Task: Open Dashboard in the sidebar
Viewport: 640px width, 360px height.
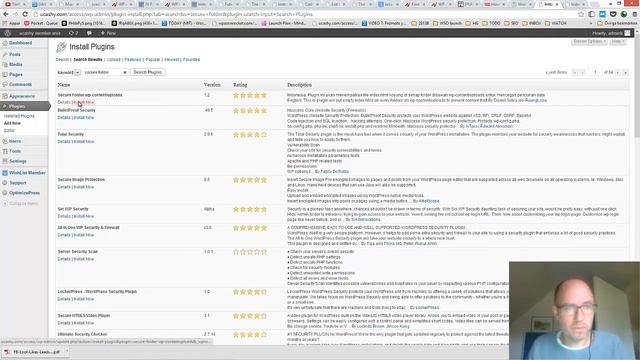Action: pos(20,43)
